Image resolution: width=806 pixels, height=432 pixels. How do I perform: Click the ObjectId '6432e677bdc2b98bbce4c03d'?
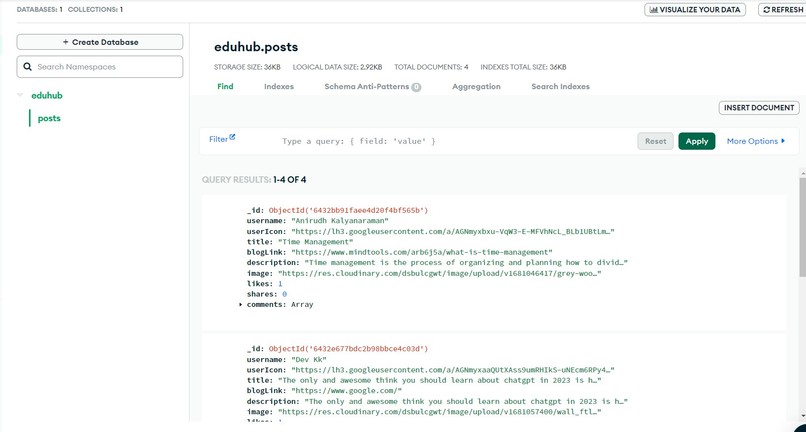tap(348, 349)
